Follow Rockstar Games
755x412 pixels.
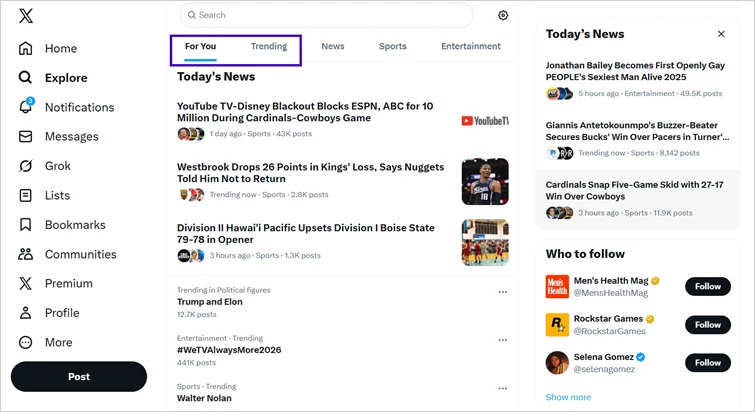(708, 325)
